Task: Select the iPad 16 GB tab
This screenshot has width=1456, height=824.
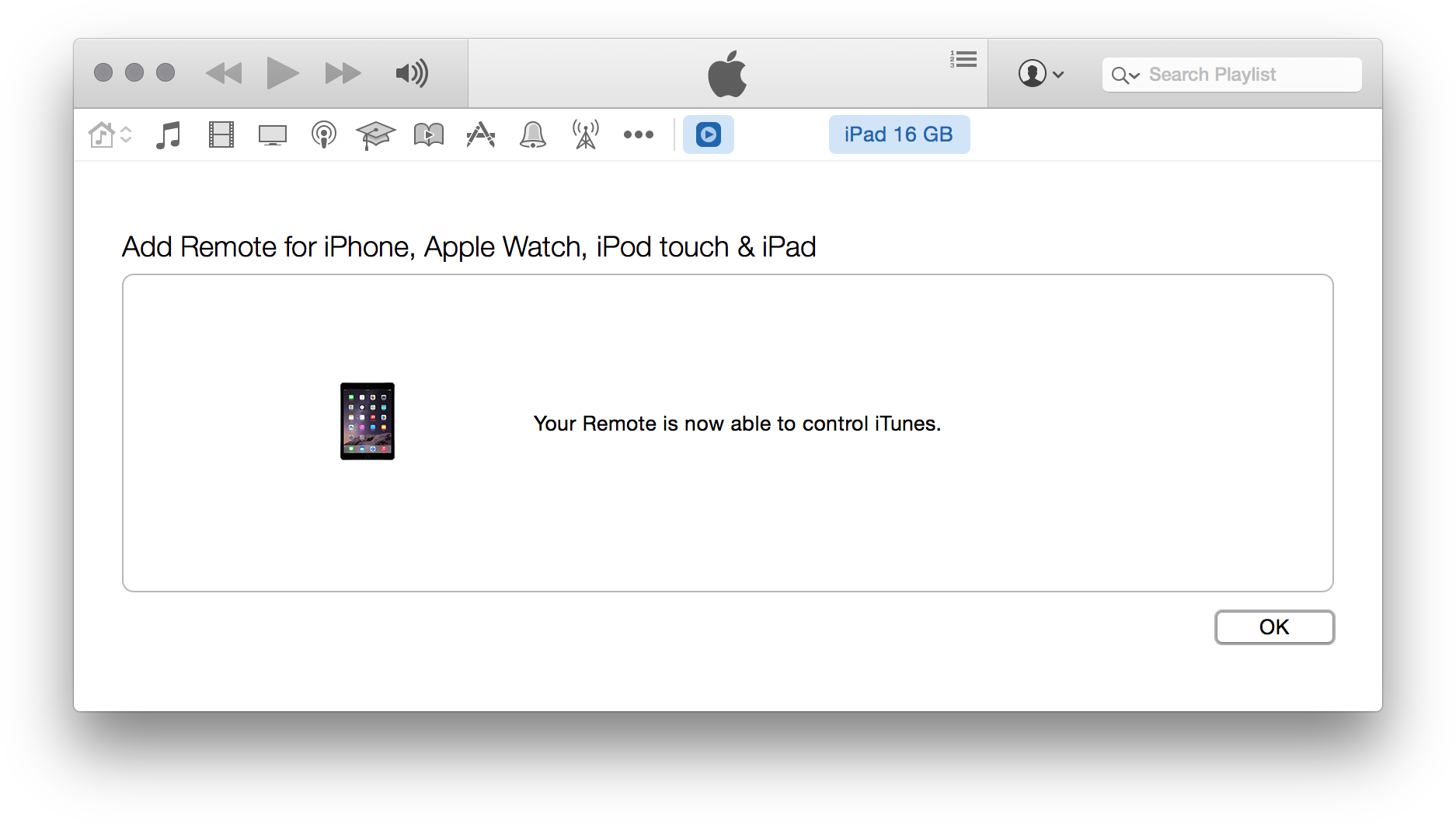Action: tap(899, 134)
